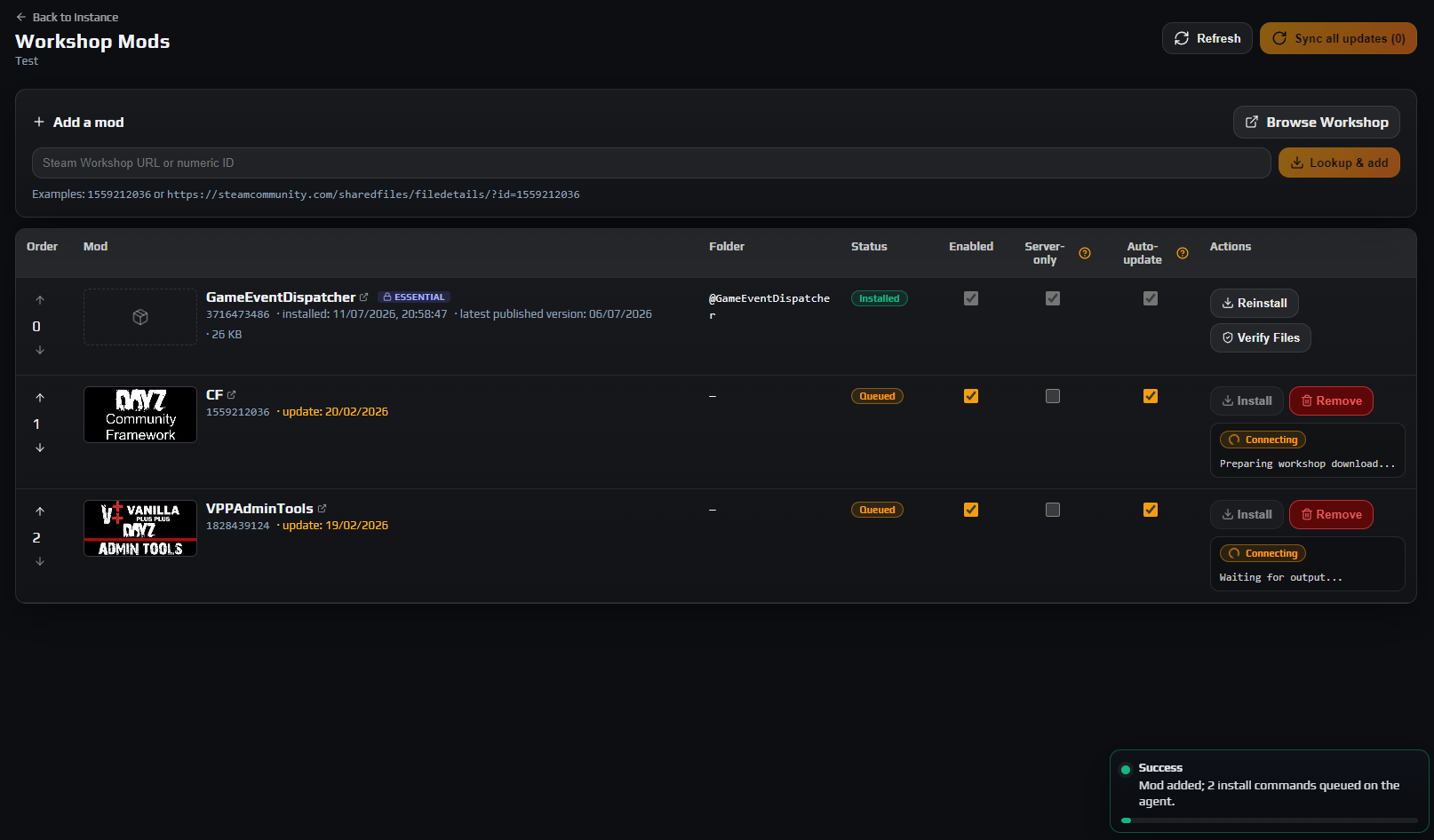Click Connecting badge in VPPAdminTools row

click(1263, 553)
